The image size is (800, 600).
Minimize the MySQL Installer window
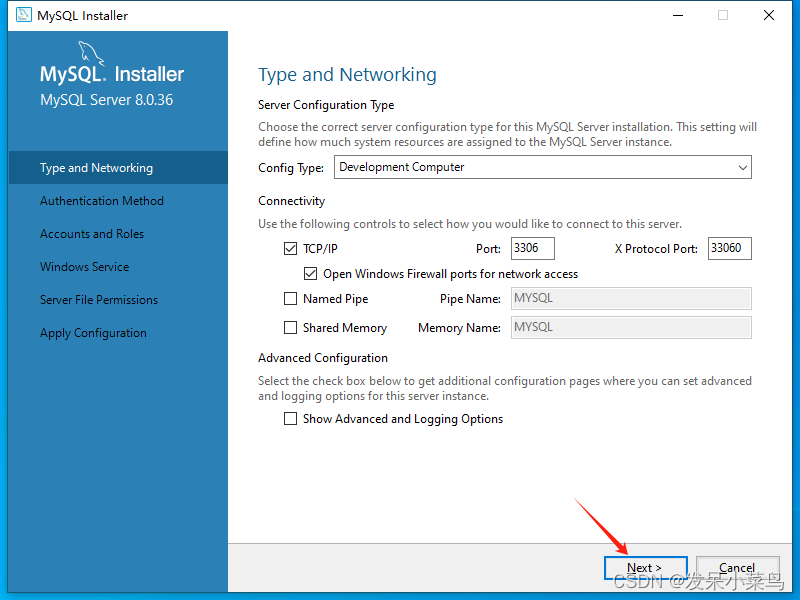click(x=678, y=15)
